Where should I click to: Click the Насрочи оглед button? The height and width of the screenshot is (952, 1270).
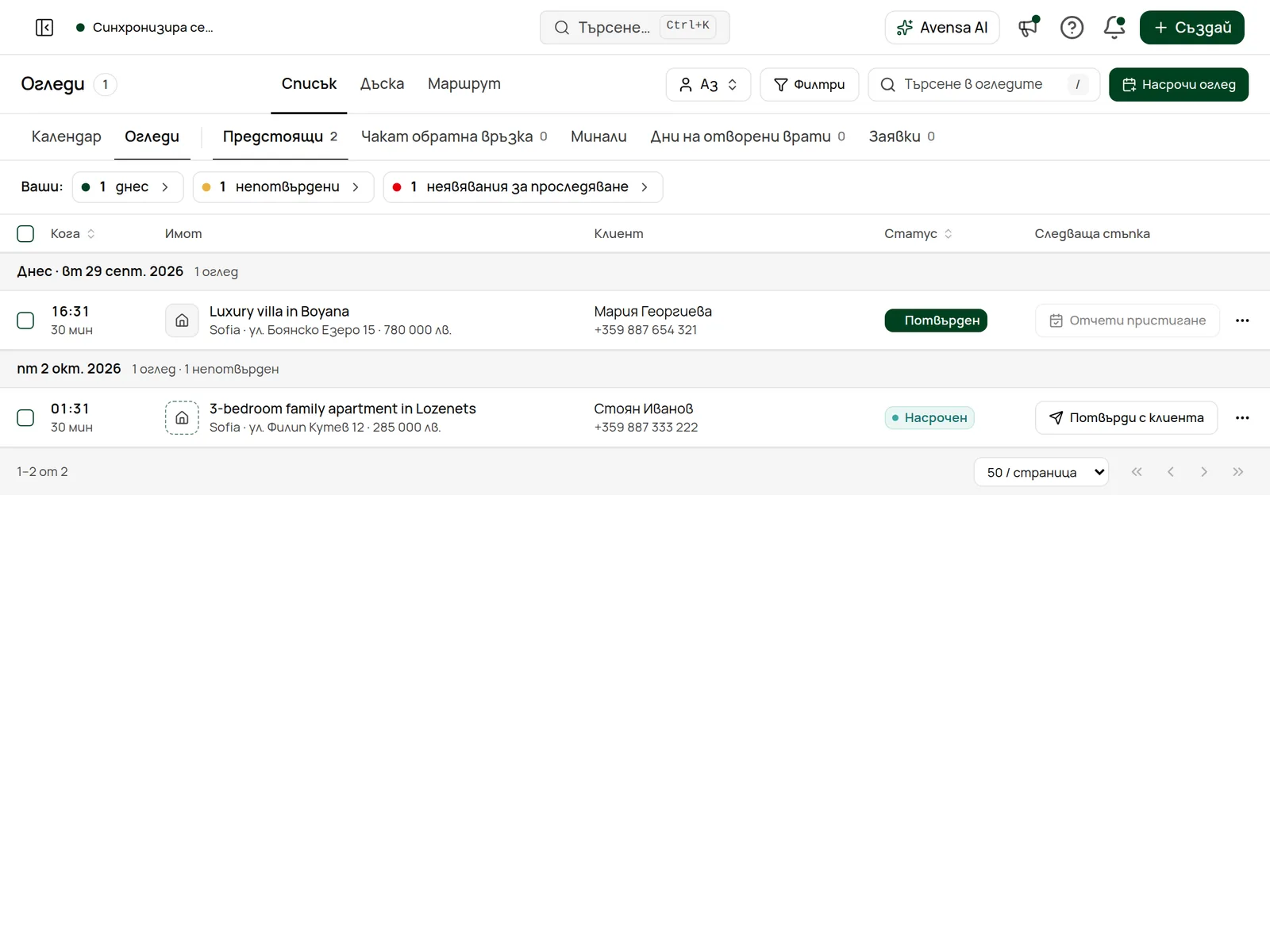[1178, 85]
